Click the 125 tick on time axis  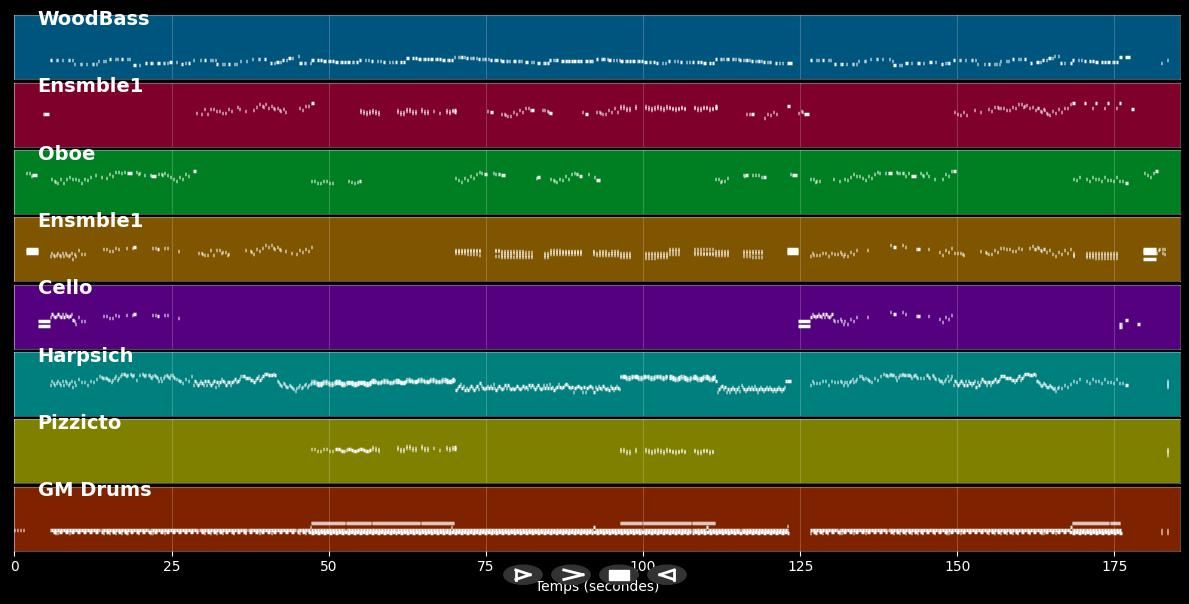tap(800, 566)
